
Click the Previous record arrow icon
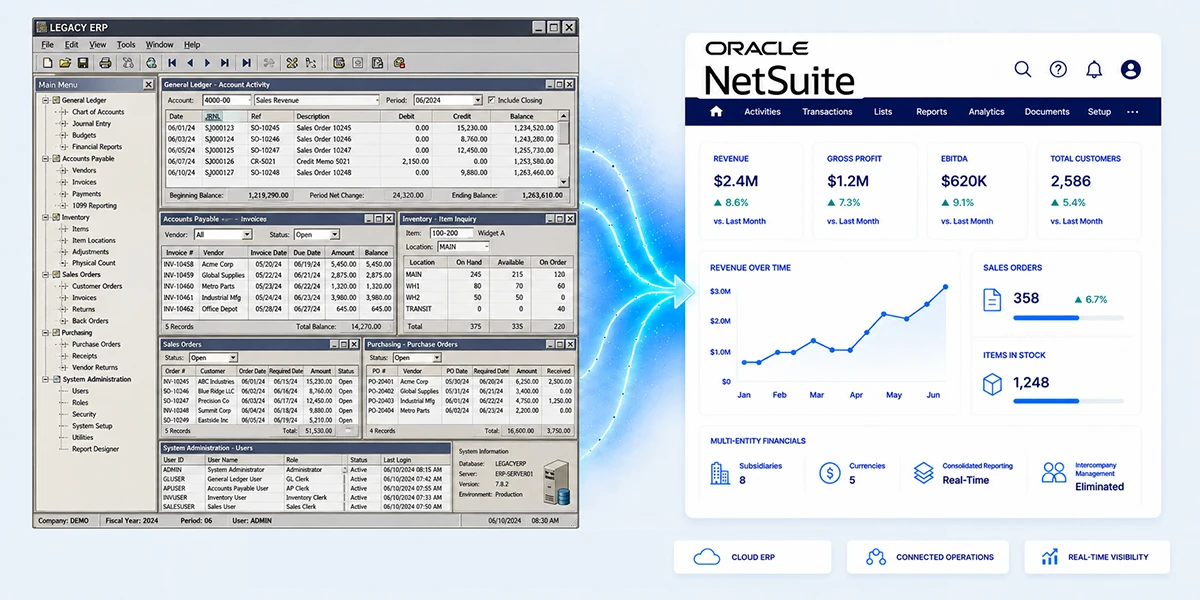click(x=191, y=62)
